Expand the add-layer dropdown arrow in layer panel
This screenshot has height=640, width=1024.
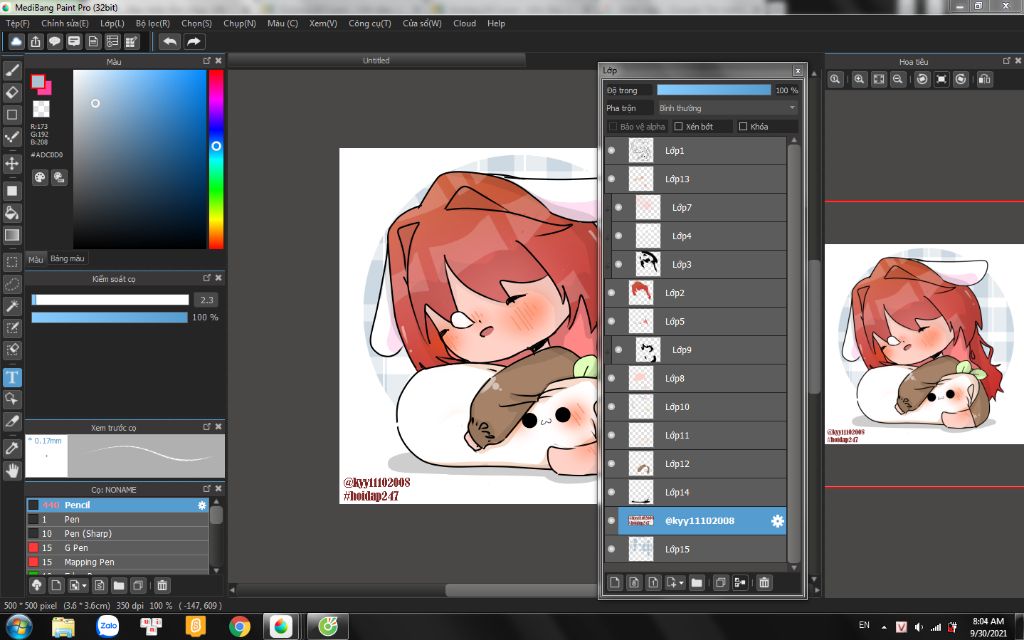[x=681, y=583]
